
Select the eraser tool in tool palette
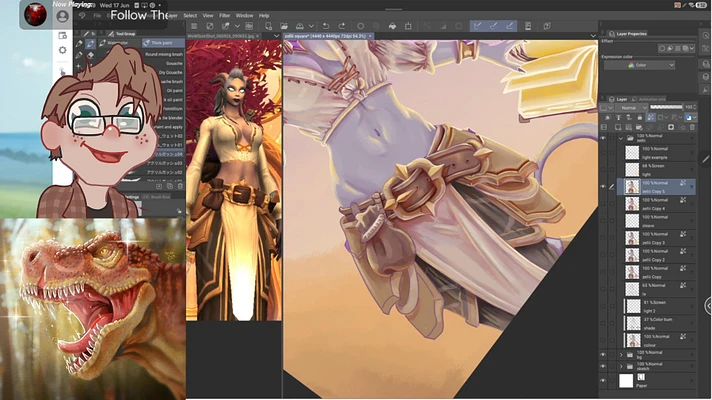[x=90, y=55]
